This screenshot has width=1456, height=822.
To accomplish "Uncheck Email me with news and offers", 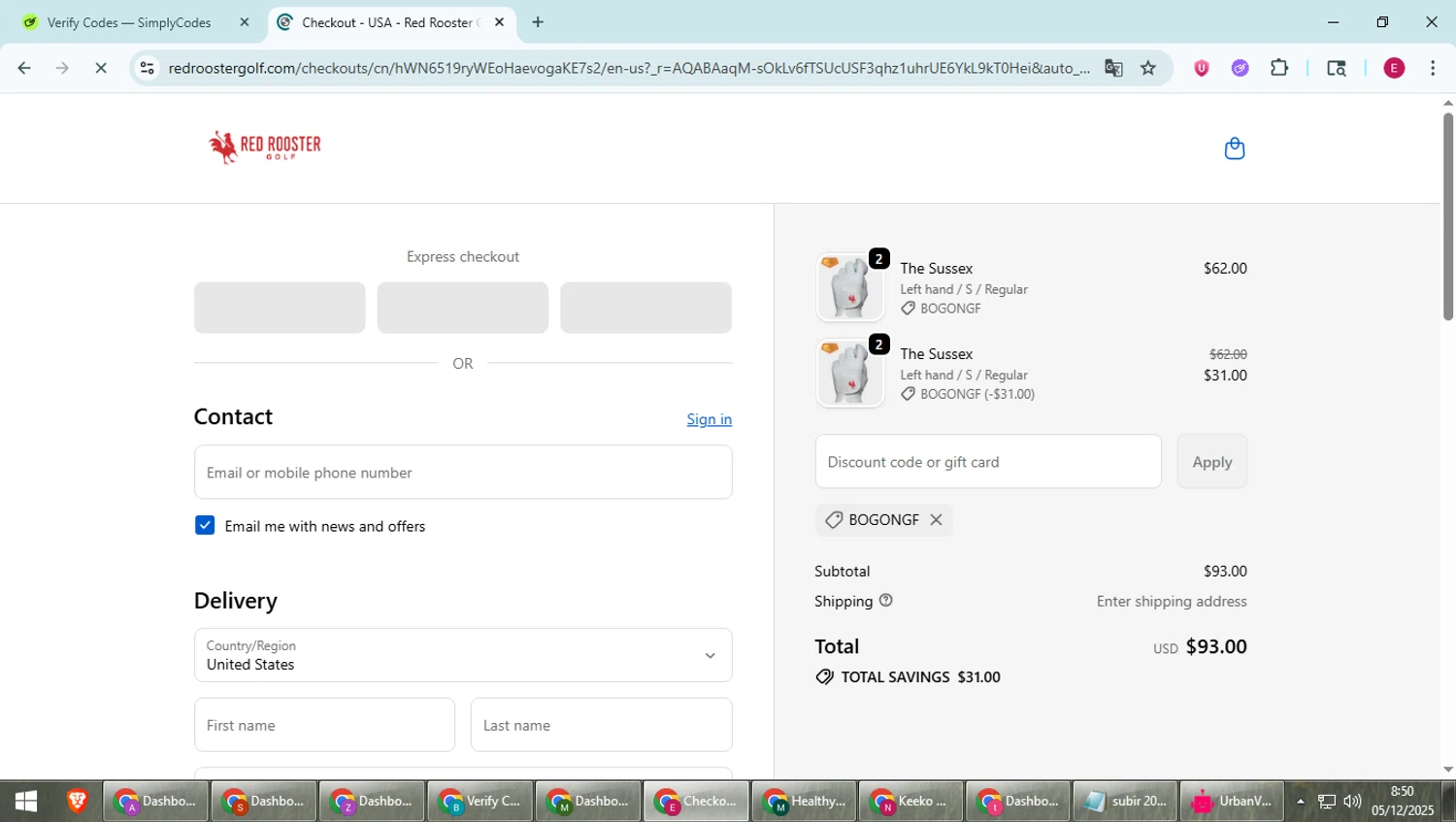I will [x=205, y=526].
